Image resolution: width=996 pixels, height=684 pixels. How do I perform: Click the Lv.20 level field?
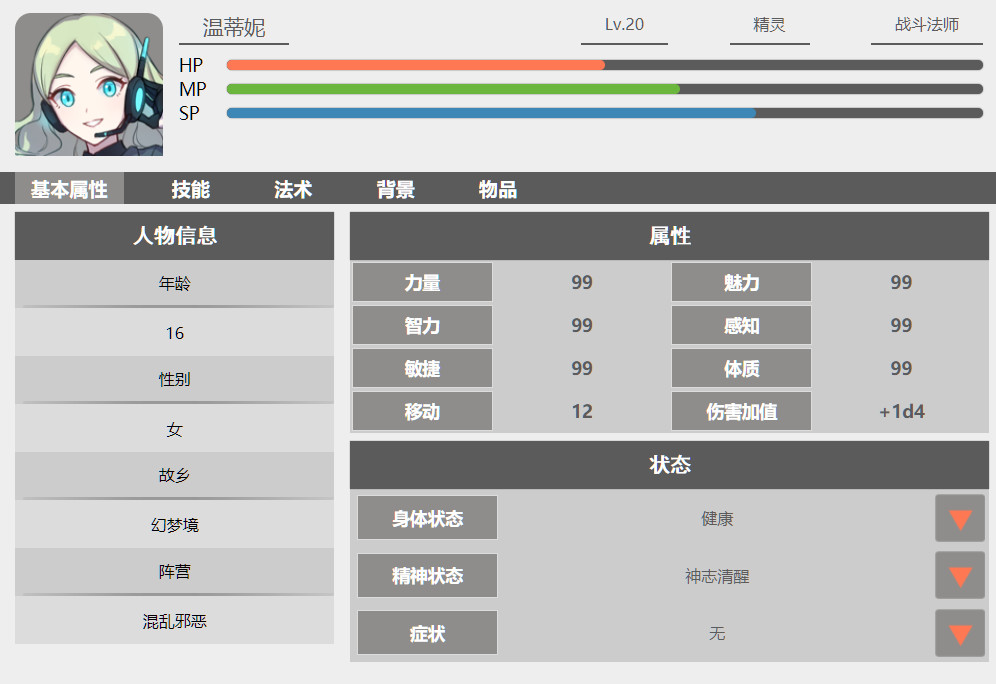(x=624, y=26)
